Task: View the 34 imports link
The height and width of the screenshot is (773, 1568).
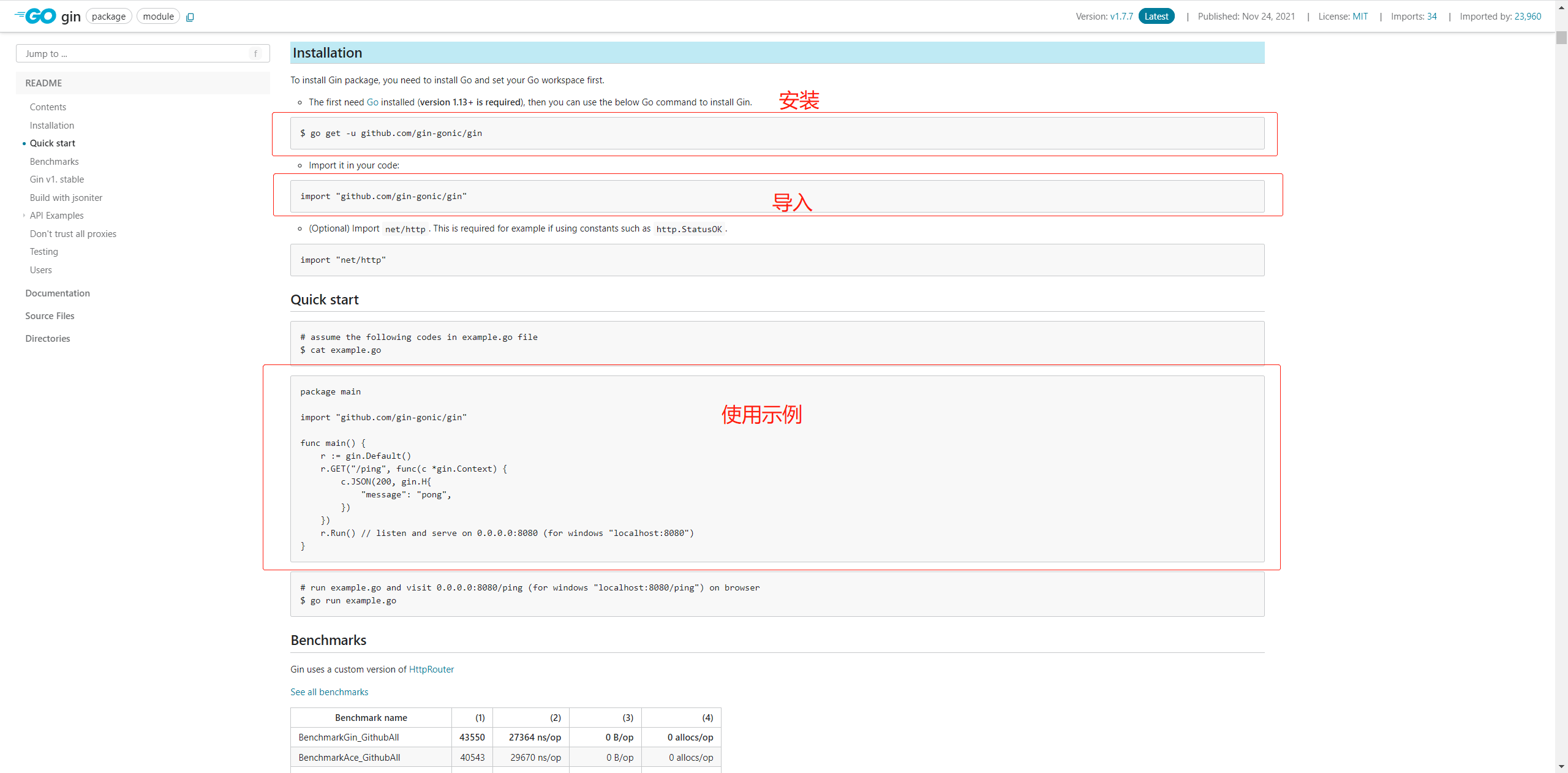Action: (x=1431, y=17)
